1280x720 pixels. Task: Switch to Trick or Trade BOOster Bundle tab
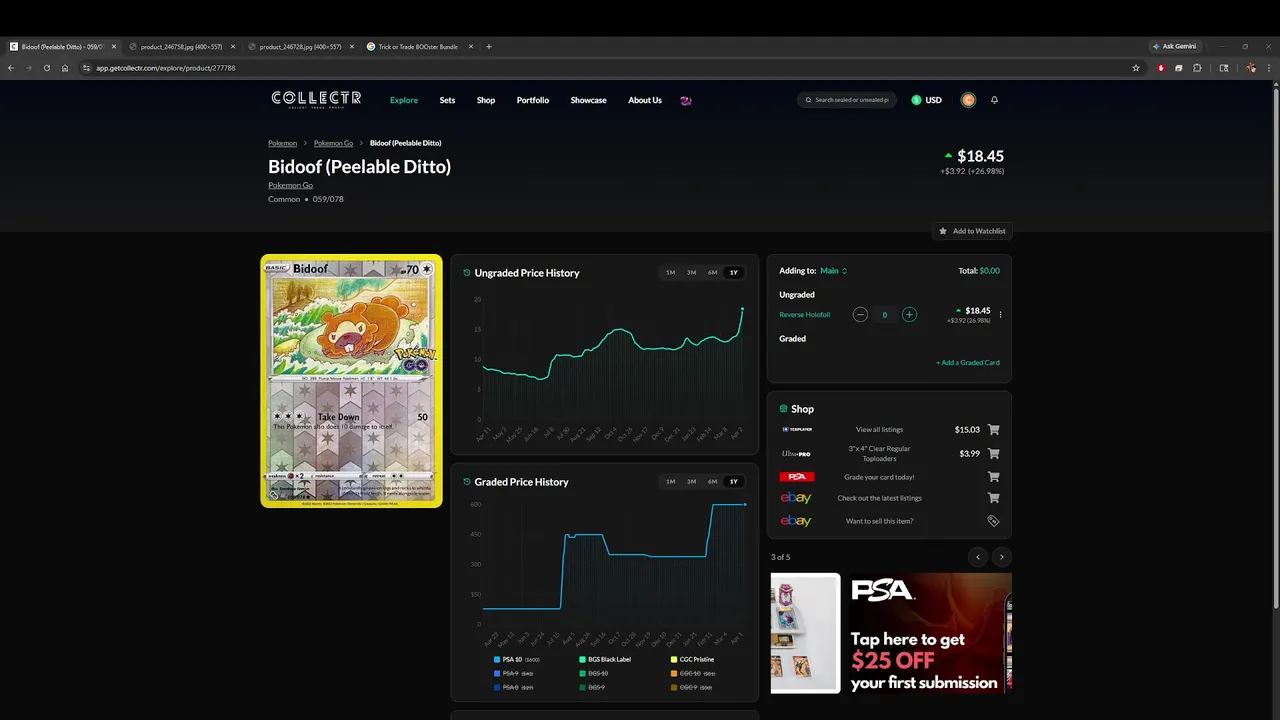417,46
